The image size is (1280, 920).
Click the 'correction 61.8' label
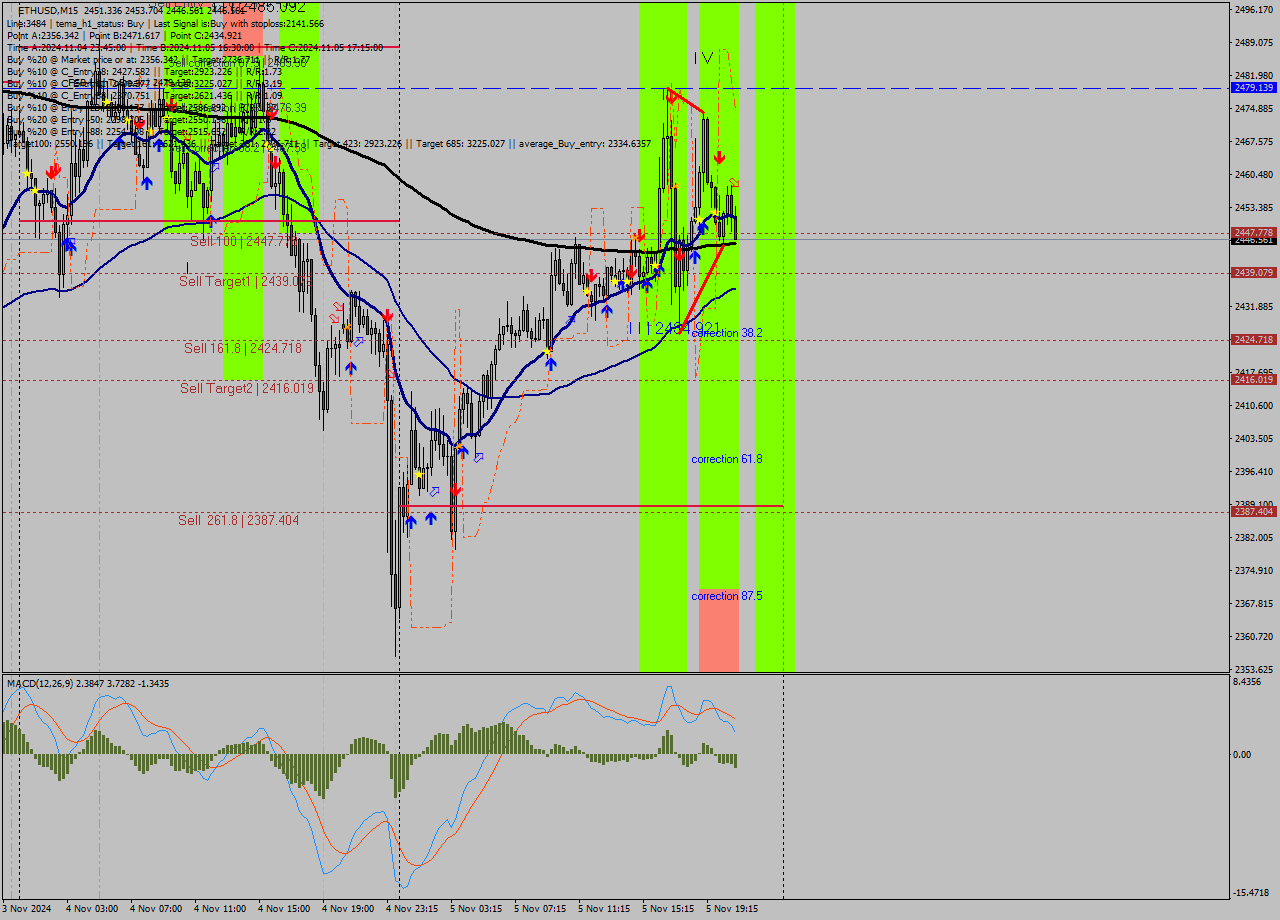[727, 459]
